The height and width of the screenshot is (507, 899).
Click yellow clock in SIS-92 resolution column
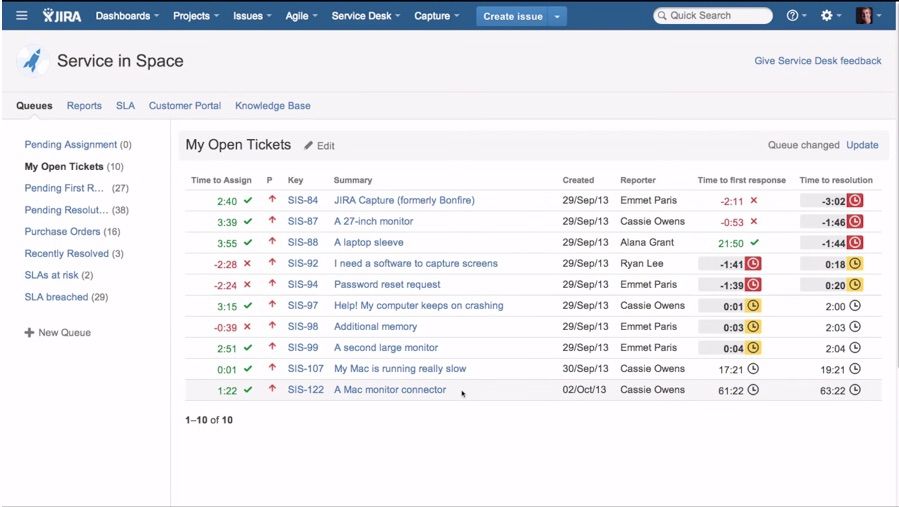coord(855,264)
